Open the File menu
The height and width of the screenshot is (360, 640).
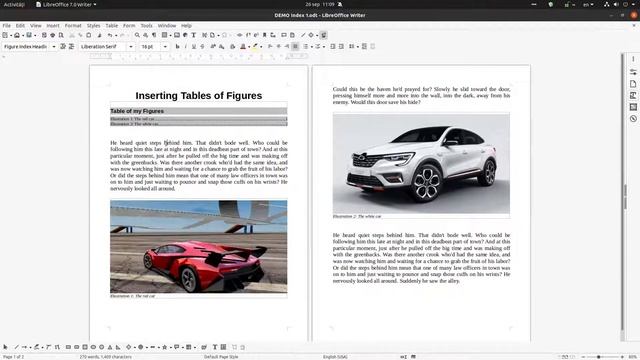point(7,25)
